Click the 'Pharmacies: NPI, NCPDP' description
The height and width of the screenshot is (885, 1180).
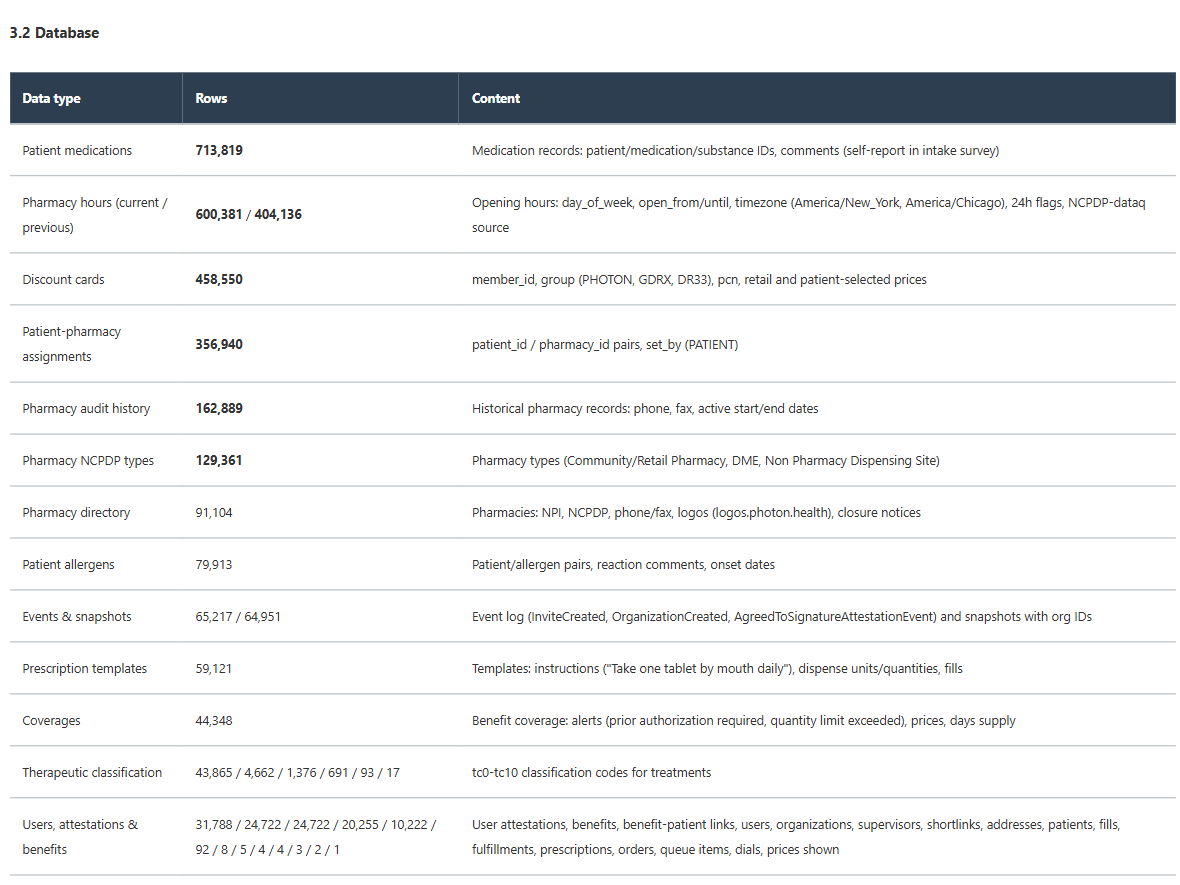[696, 512]
